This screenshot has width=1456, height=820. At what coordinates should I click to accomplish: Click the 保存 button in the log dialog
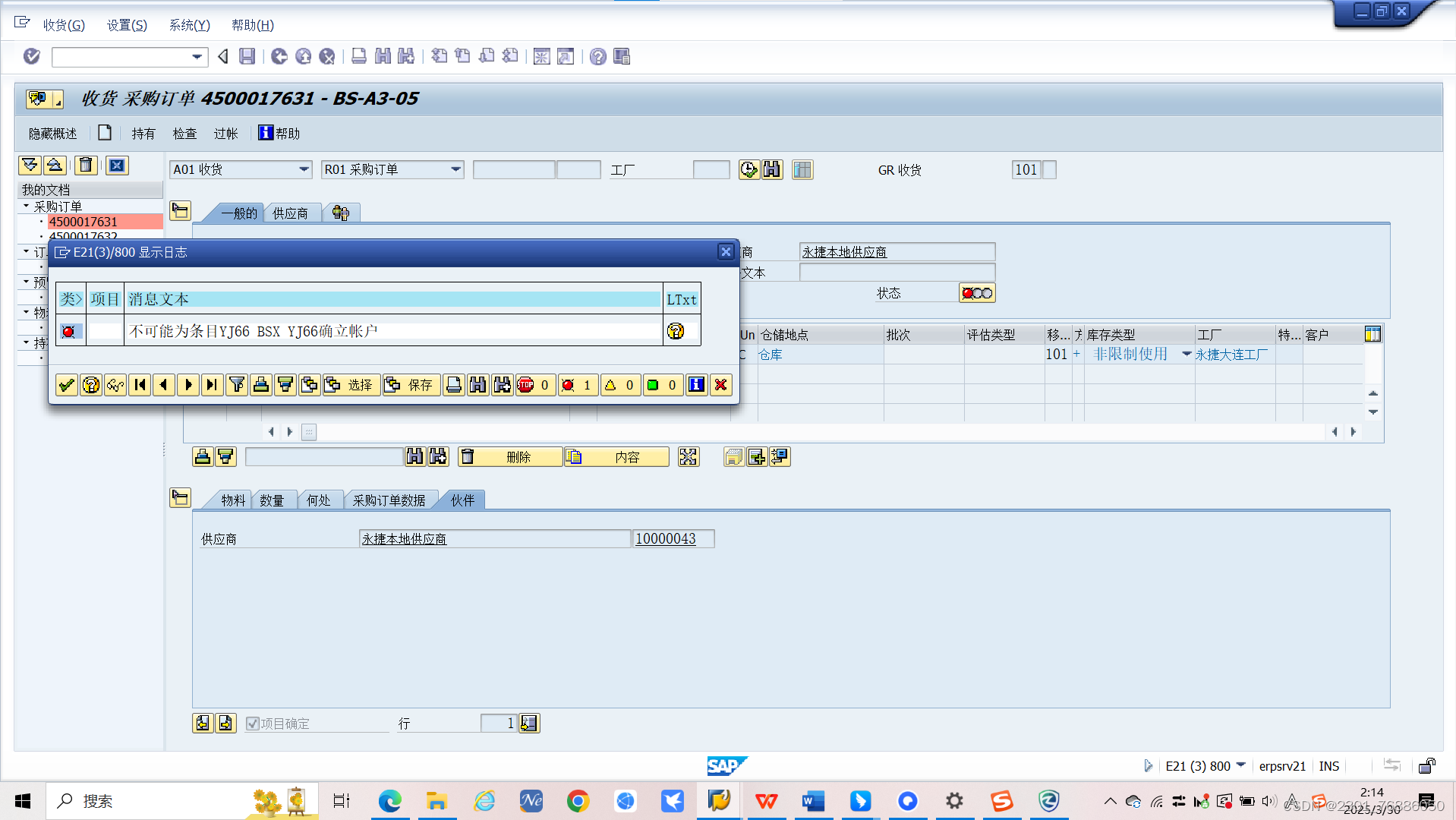pyautogui.click(x=411, y=385)
